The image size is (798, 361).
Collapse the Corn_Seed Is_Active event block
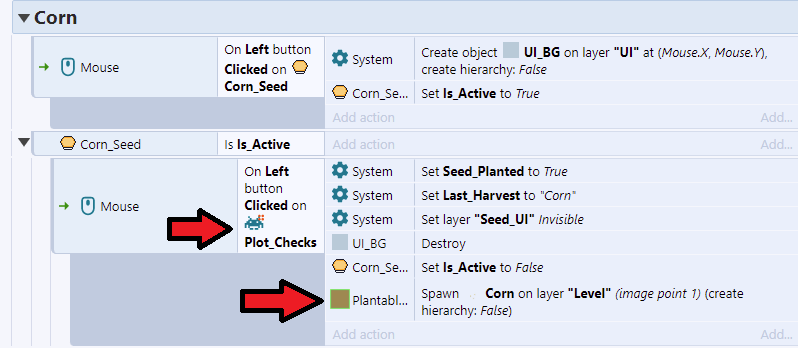coord(23,143)
